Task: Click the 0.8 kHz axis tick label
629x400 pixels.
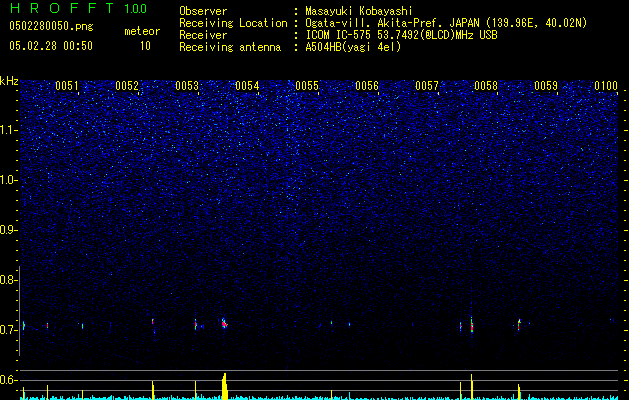Action: click(x=9, y=280)
